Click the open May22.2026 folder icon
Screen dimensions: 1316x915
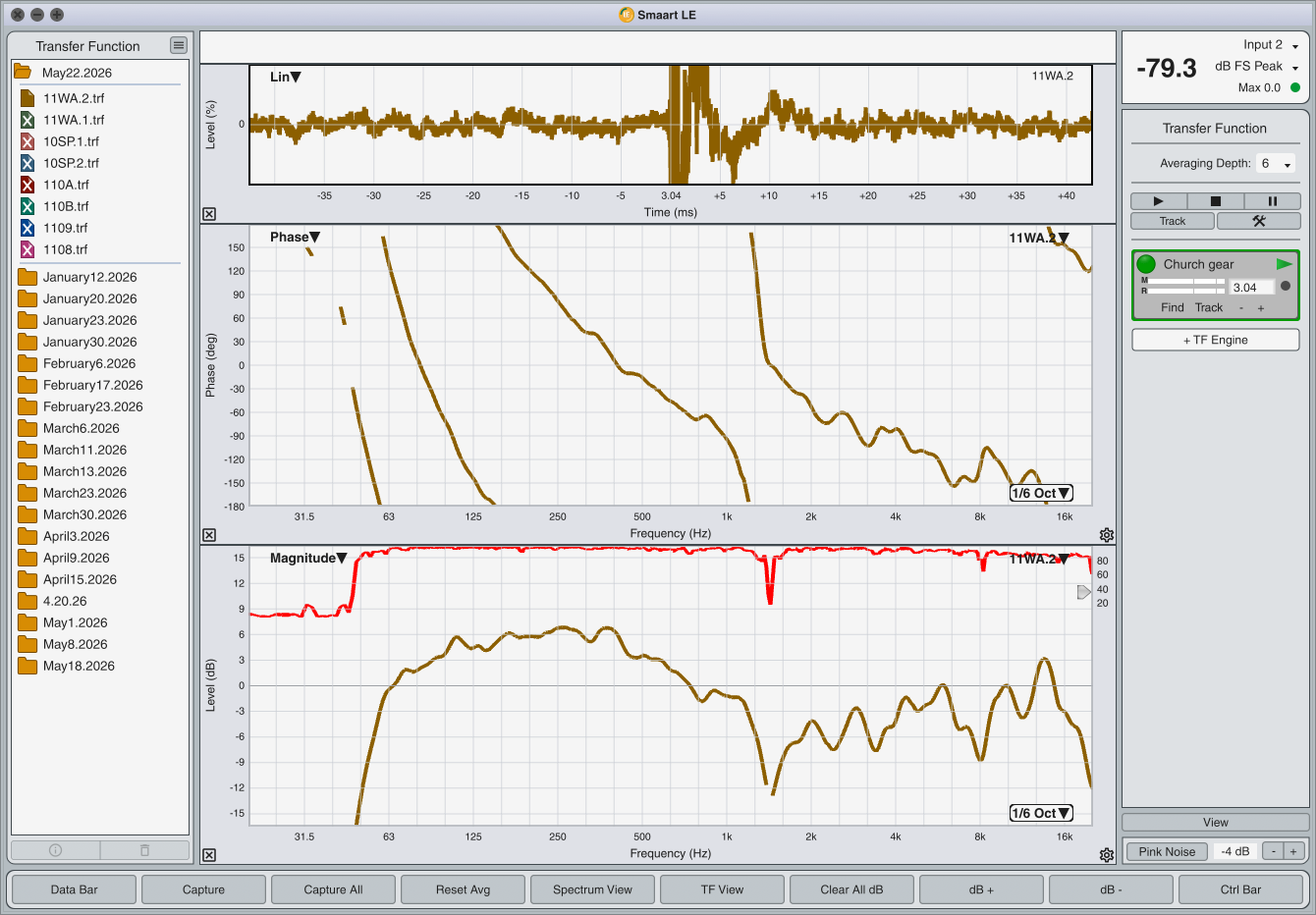pos(23,72)
